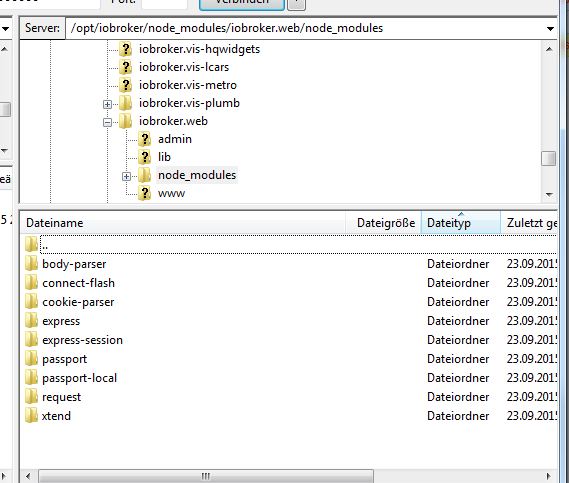Select the www folder in the tree
The height and width of the screenshot is (483, 569).
click(x=171, y=193)
